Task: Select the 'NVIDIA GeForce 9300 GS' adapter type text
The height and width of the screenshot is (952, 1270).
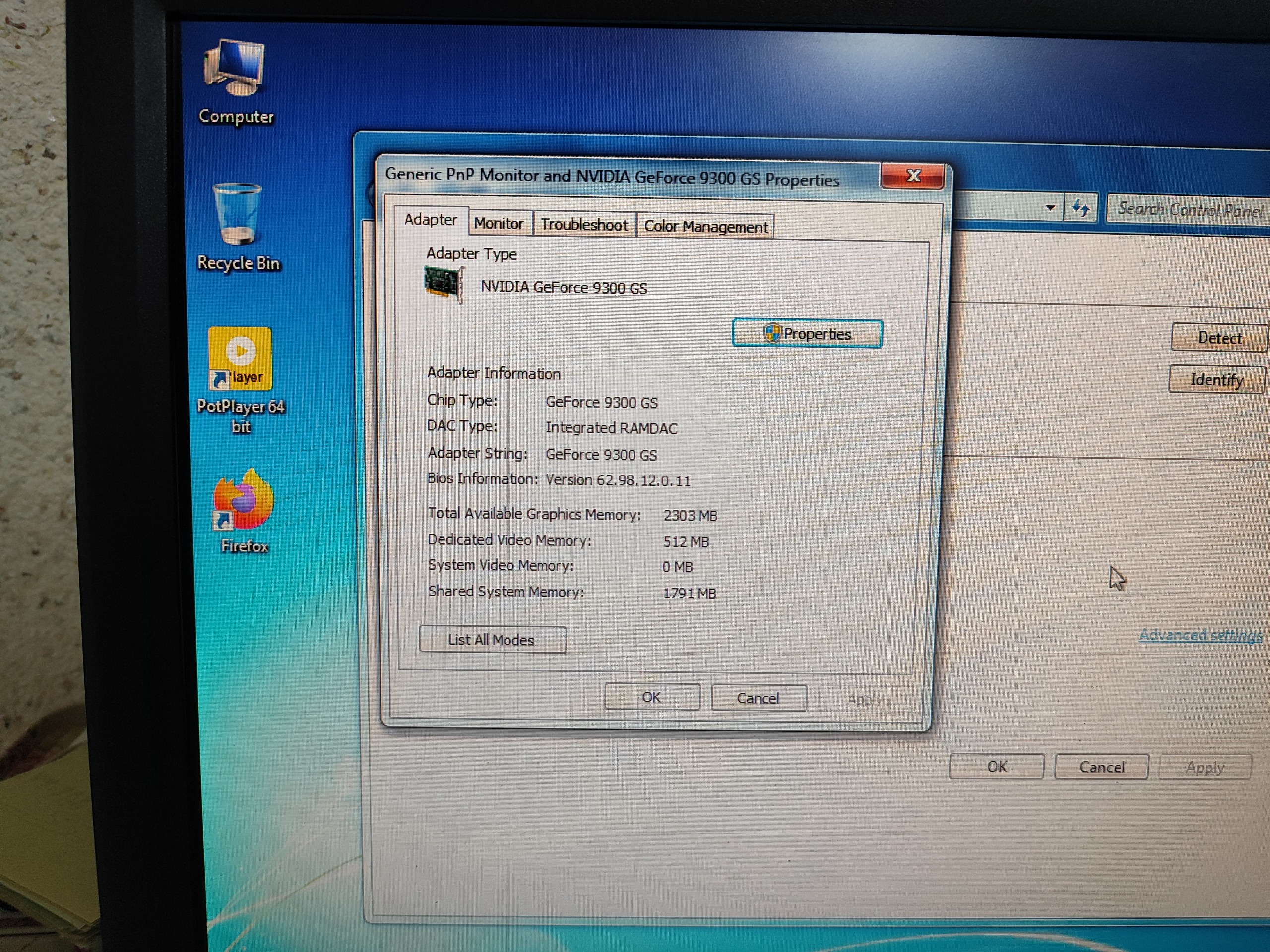Action: 564,287
